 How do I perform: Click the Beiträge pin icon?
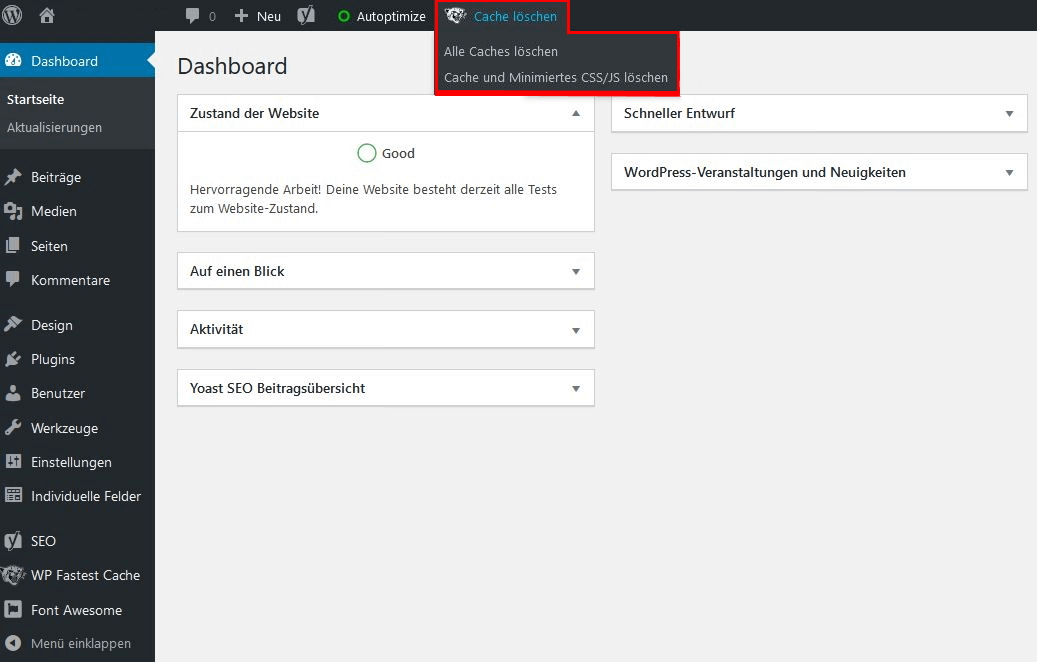click(x=13, y=177)
